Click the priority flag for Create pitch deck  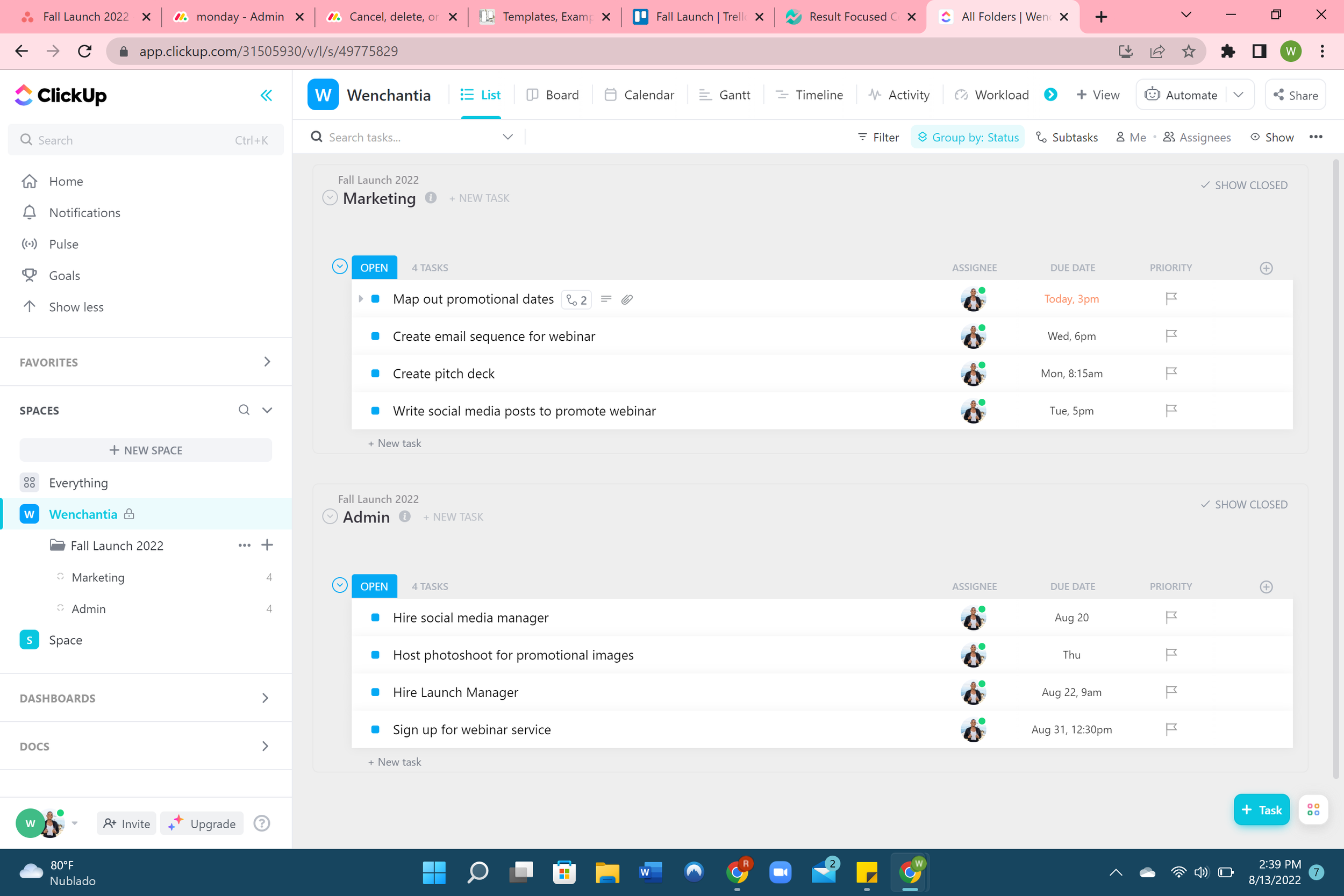pyautogui.click(x=1171, y=372)
